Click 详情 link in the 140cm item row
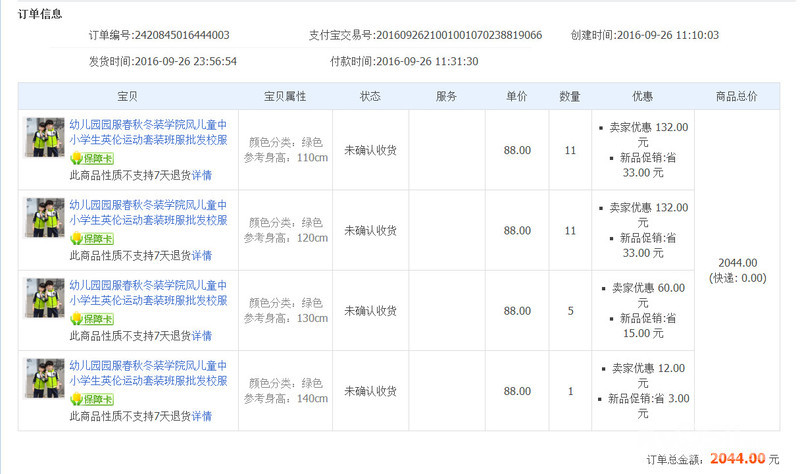The height and width of the screenshot is (474, 800). 202,416
